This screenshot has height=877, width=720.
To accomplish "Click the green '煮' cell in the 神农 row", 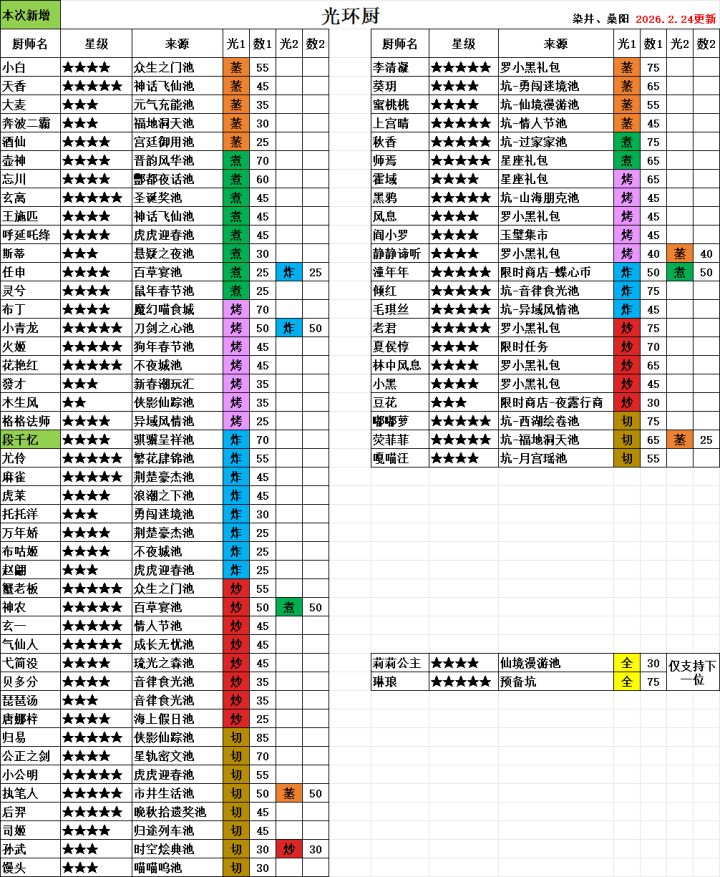I will 289,607.
